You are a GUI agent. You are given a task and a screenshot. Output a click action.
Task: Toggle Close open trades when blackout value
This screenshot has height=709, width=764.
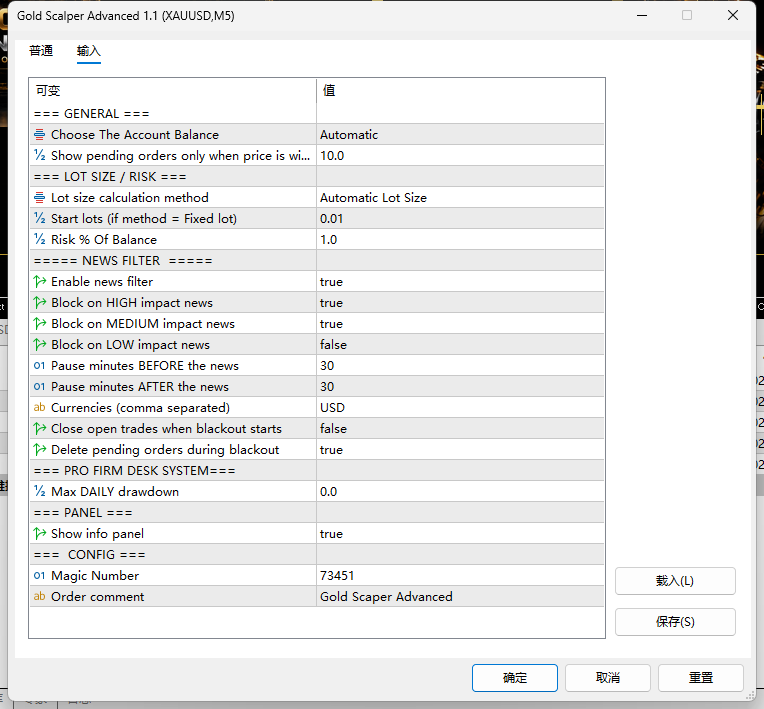point(460,428)
